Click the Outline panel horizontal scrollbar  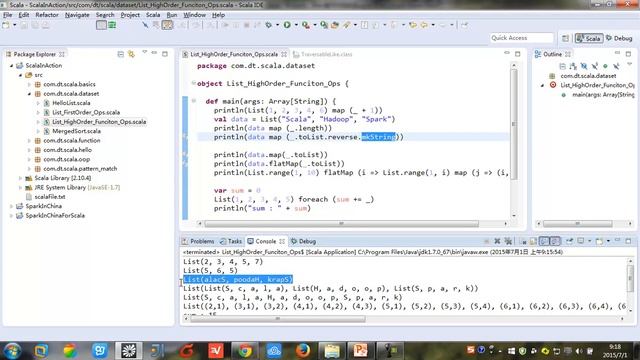[585, 224]
